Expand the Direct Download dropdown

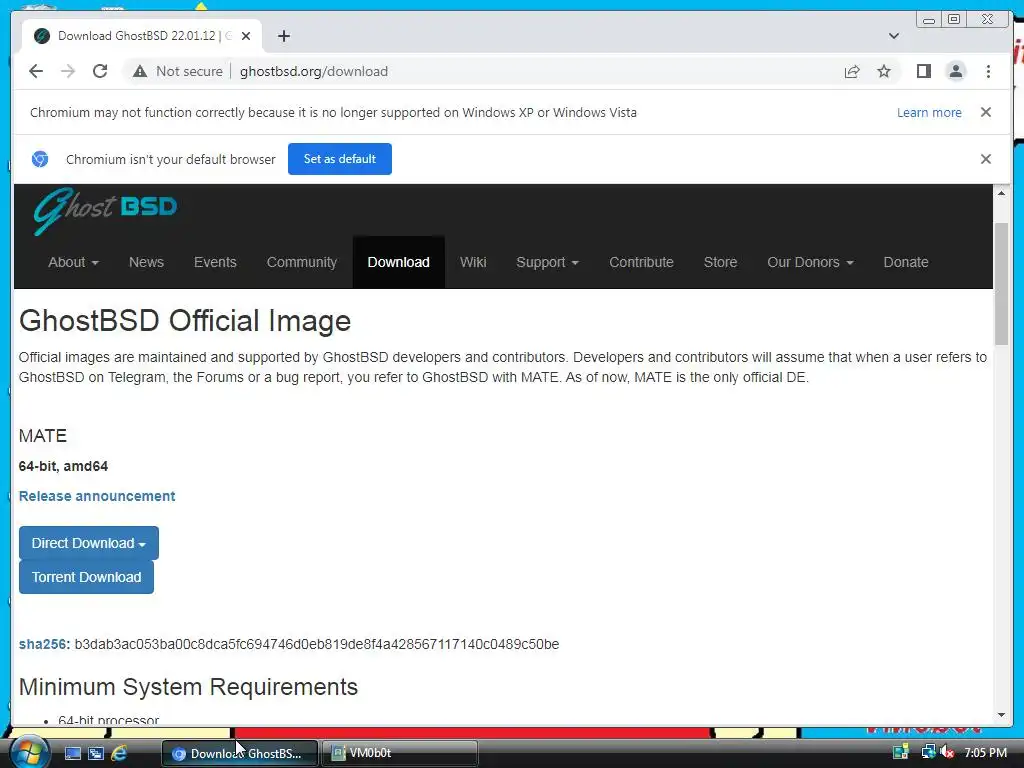tap(89, 543)
